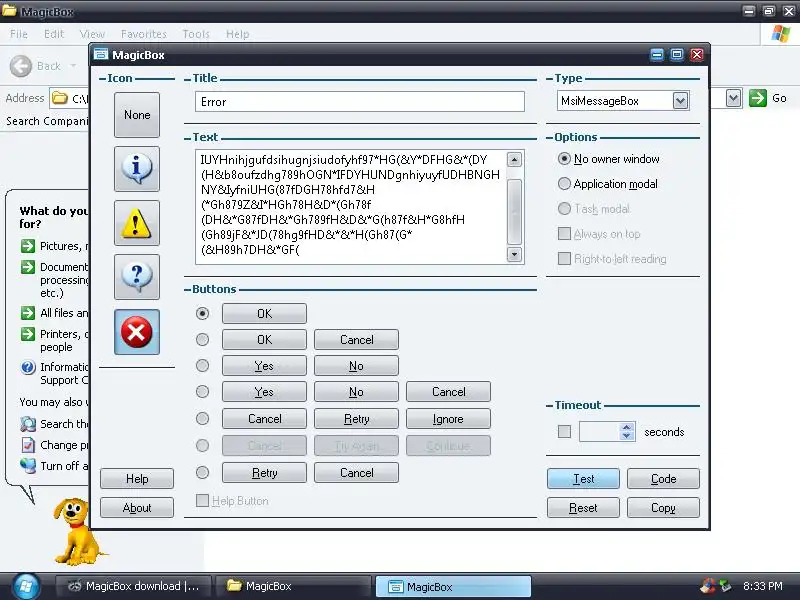Open the Tools menu in Explorer

click(196, 34)
